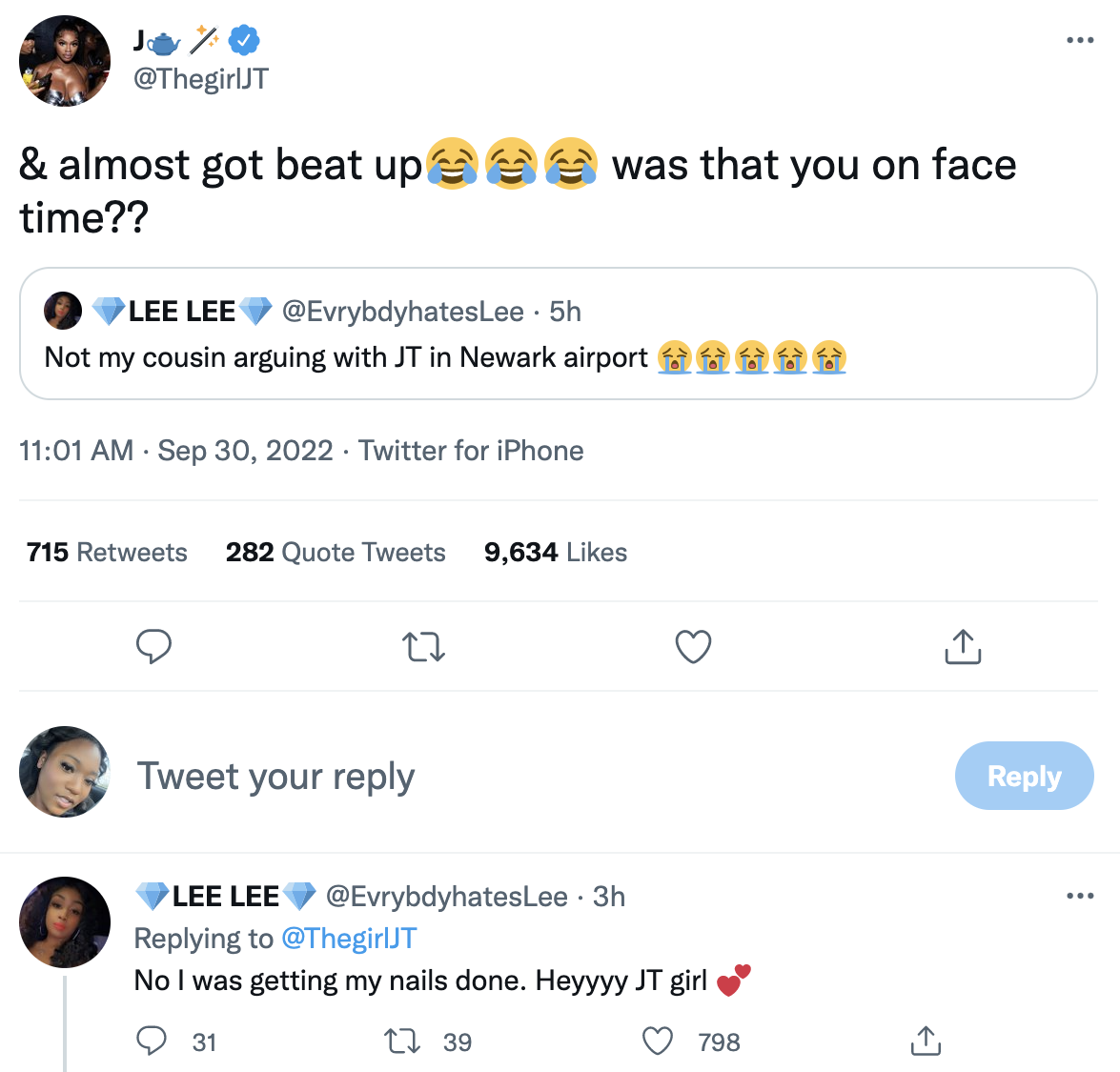The height and width of the screenshot is (1072, 1120).
Task: Open the 282 Quote Tweets list
Action: (336, 552)
